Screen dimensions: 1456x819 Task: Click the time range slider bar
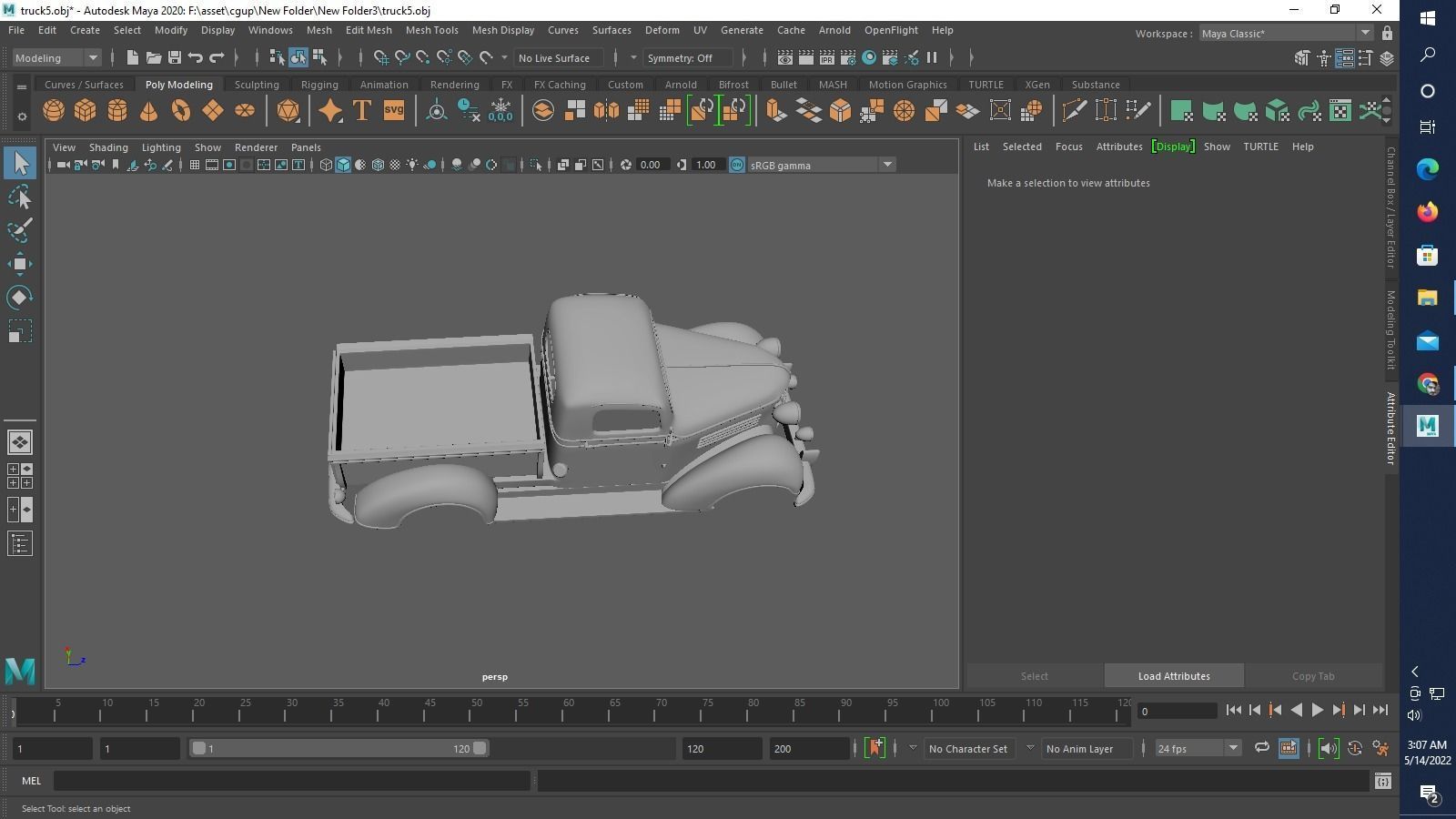[339, 748]
